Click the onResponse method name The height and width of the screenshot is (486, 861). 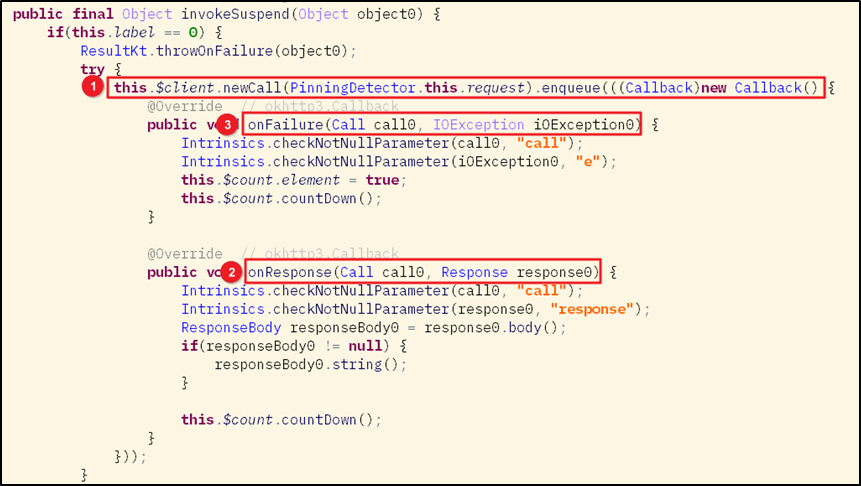(290, 272)
